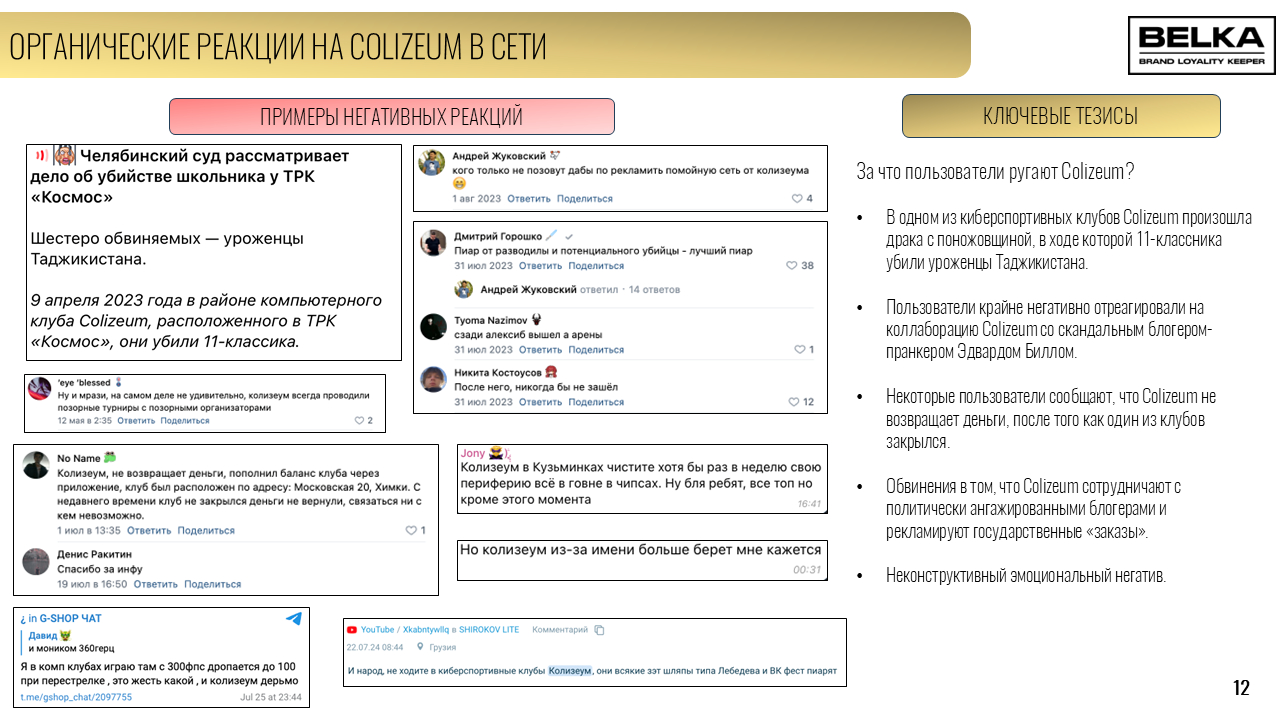Click the 00:31 message timestamp

click(x=807, y=570)
